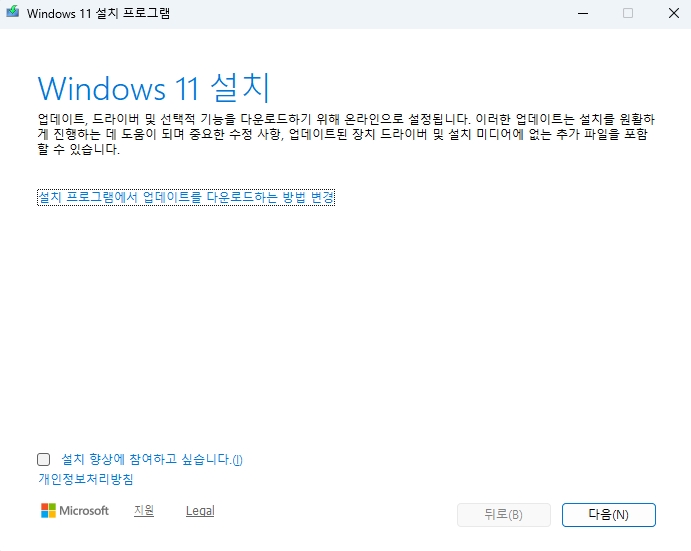This screenshot has width=691, height=551.
Task: Click the Windows 11 설치 프로그램 title text
Action: (x=98, y=13)
